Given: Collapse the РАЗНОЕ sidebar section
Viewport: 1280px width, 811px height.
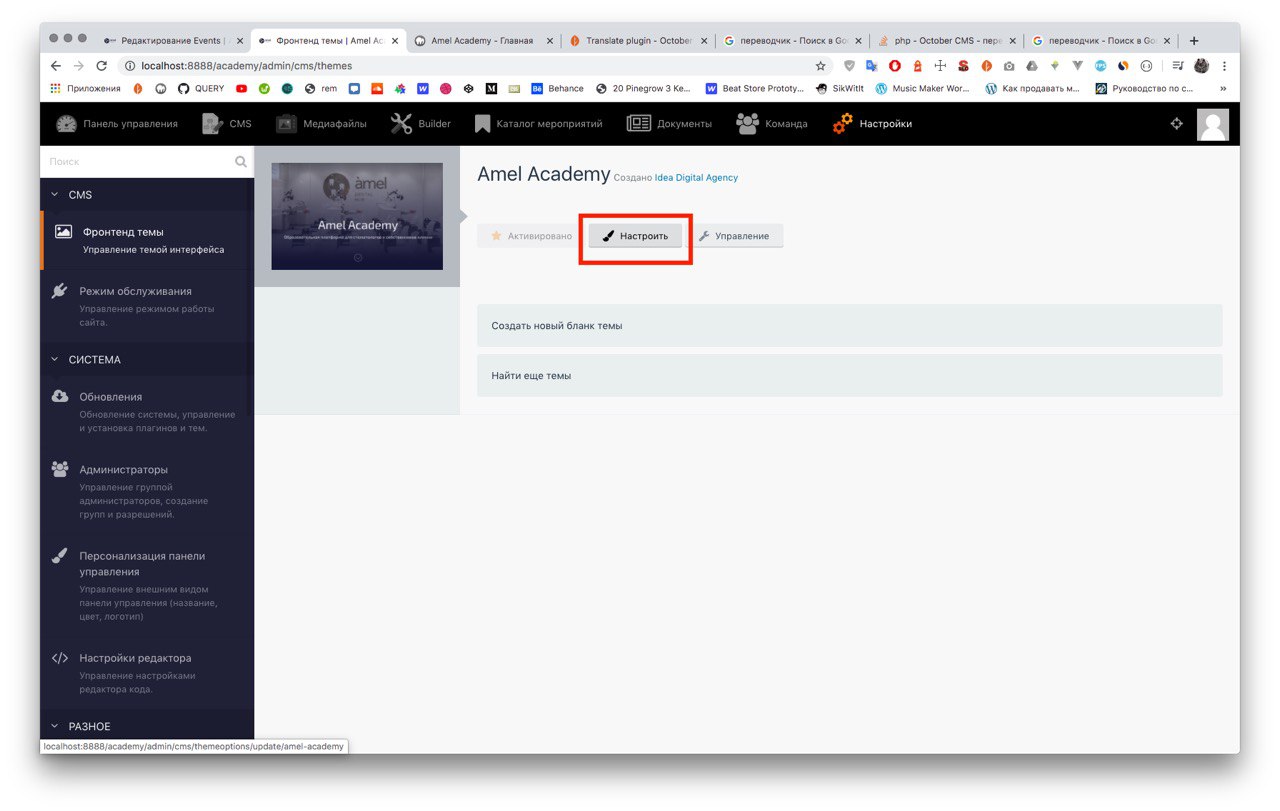Looking at the screenshot, I should point(147,727).
